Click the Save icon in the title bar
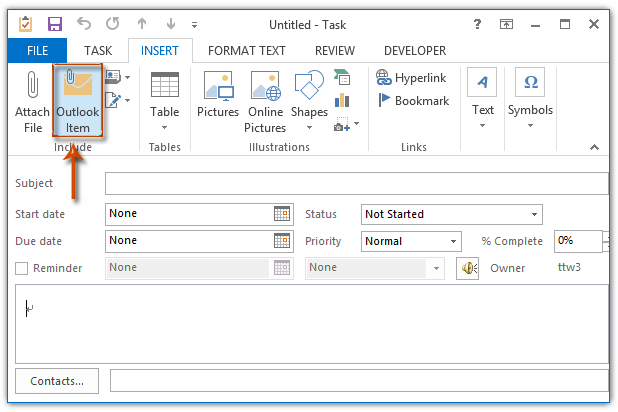The height and width of the screenshot is (412, 618). [x=55, y=23]
